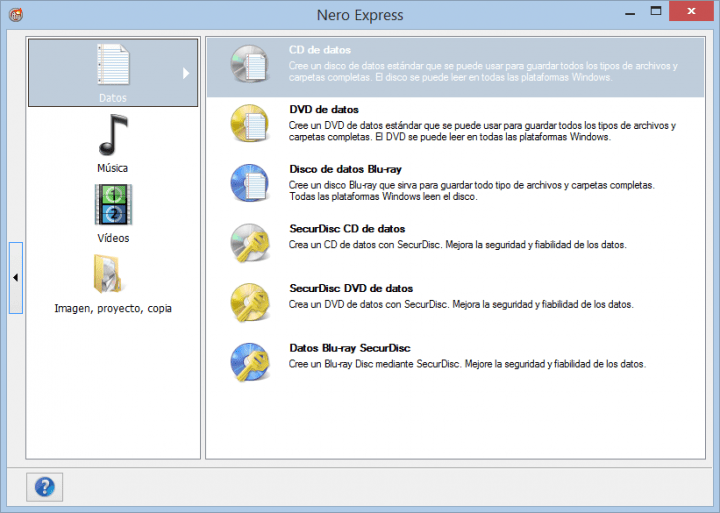The width and height of the screenshot is (720, 513).
Task: Click the description 'Cree un disco de datos estándar'
Action: coord(483,71)
